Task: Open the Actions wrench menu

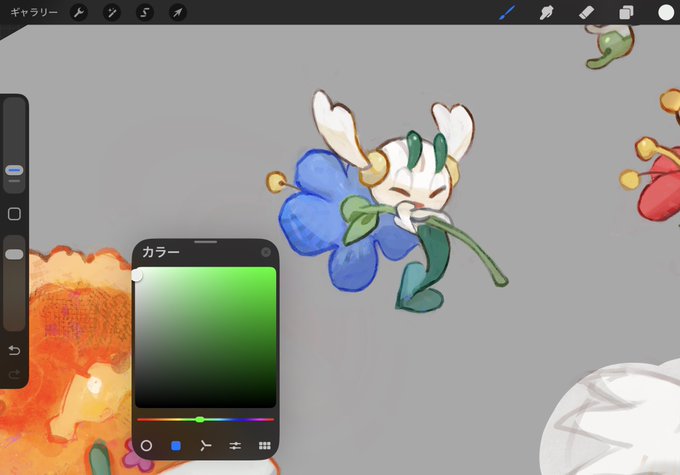Action: [x=78, y=13]
